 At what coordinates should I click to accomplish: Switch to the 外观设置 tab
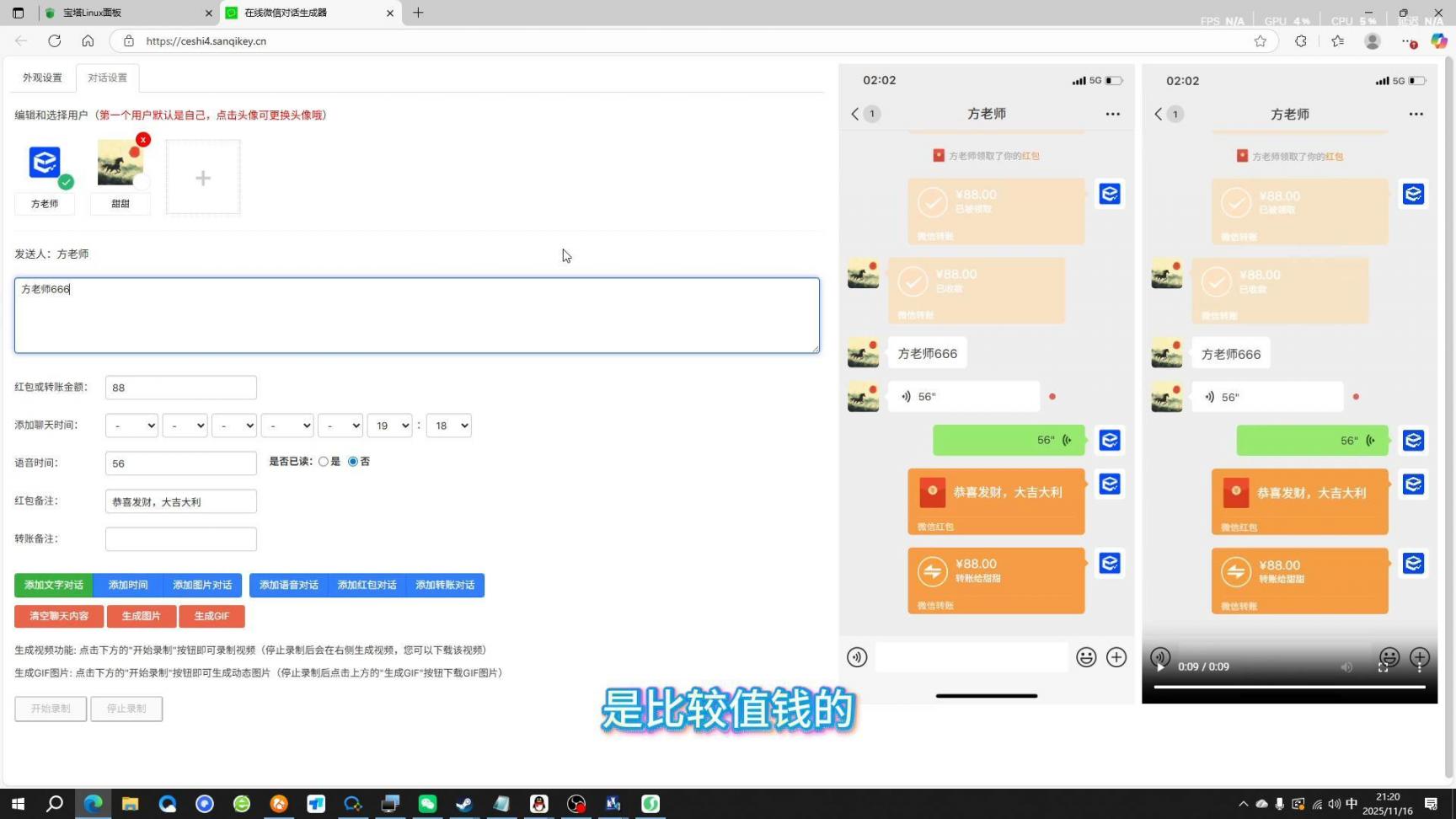[x=40, y=77]
